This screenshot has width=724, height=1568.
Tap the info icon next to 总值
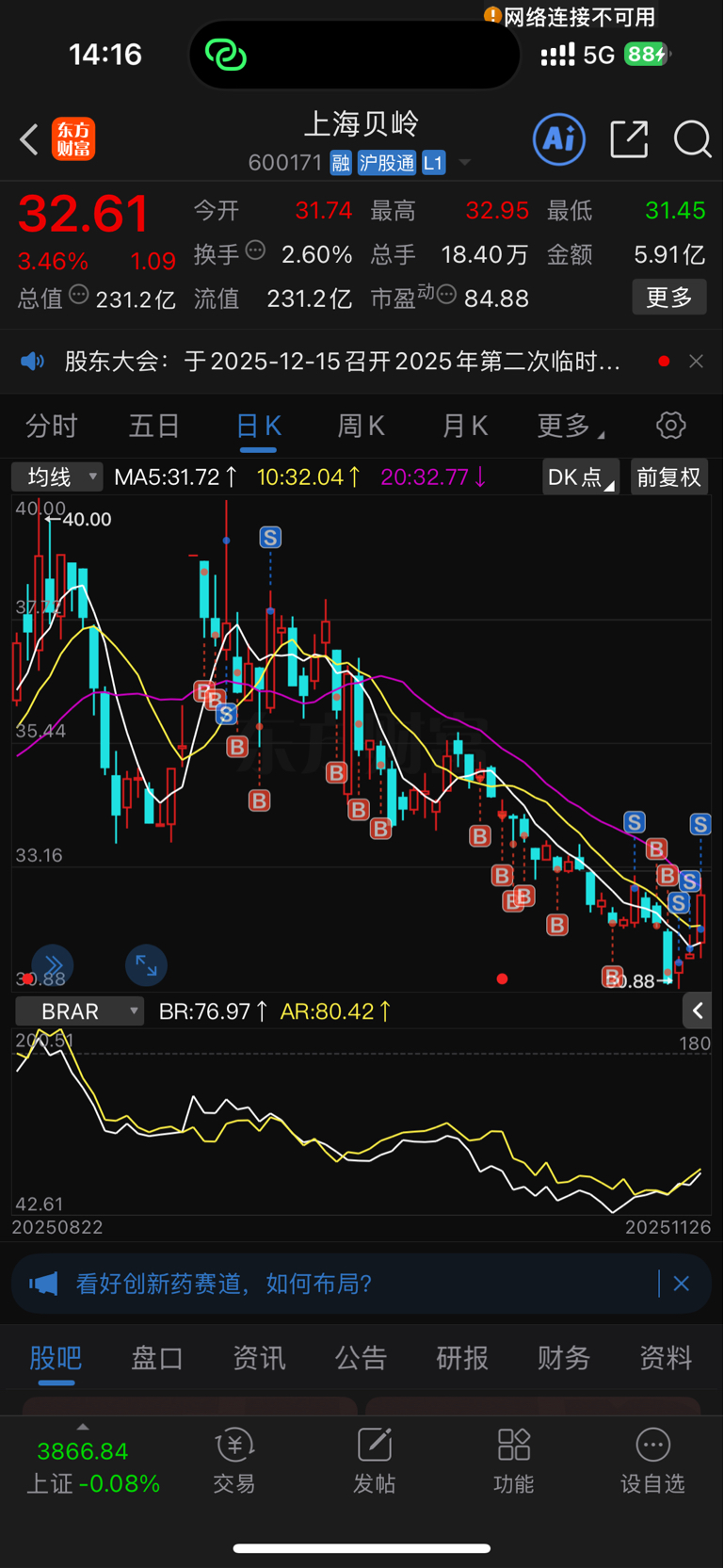tap(79, 295)
